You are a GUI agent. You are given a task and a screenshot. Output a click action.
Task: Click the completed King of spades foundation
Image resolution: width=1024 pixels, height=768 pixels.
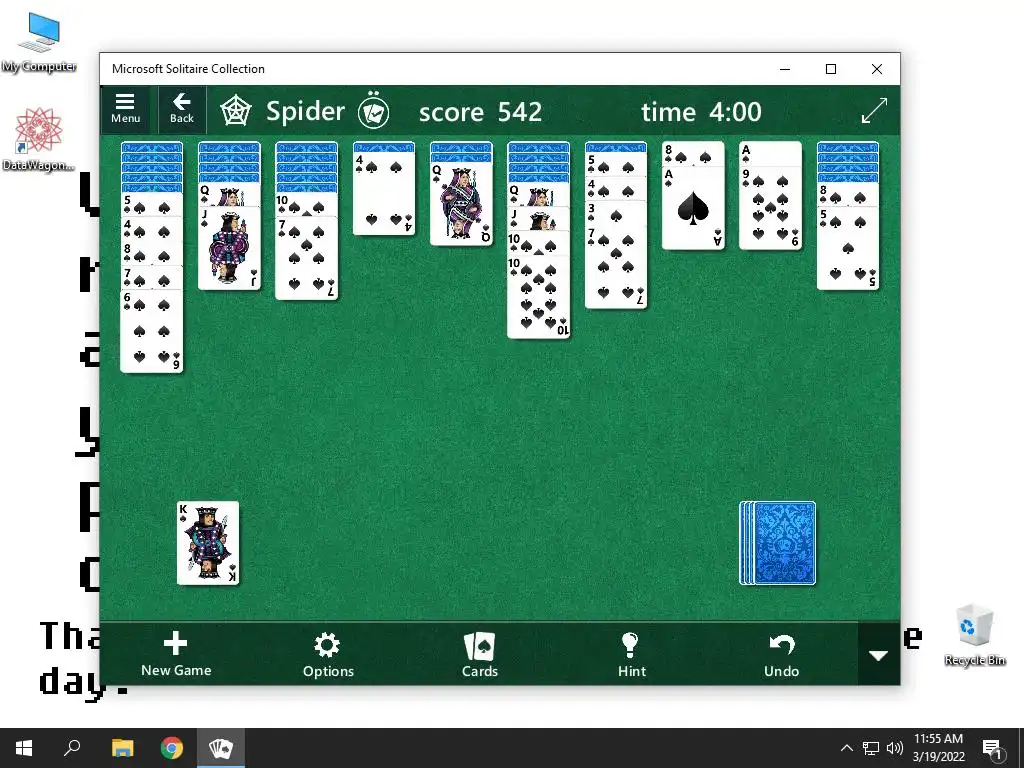pos(208,543)
